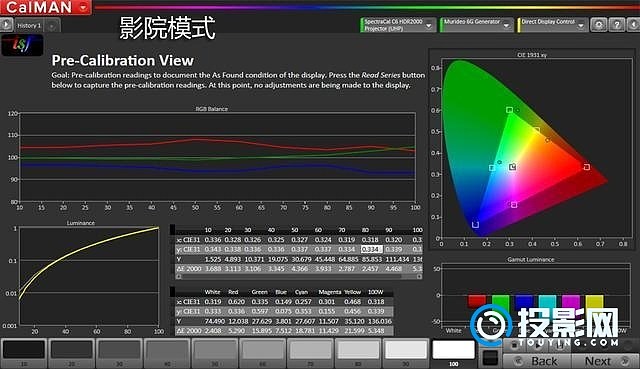Click the ISF logo icon
The height and width of the screenshot is (369, 640).
pyautogui.click(x=22, y=45)
